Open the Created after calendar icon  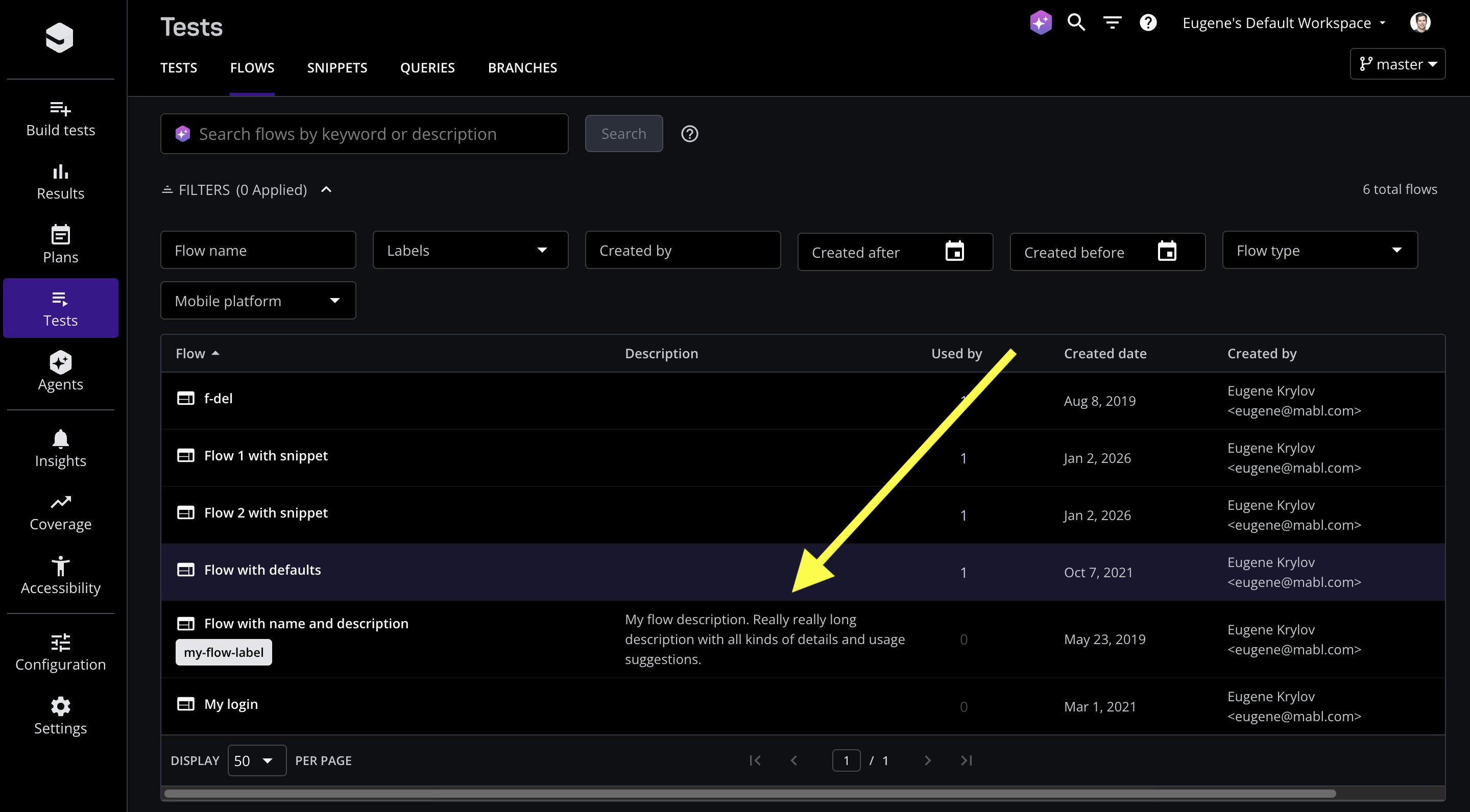(955, 251)
